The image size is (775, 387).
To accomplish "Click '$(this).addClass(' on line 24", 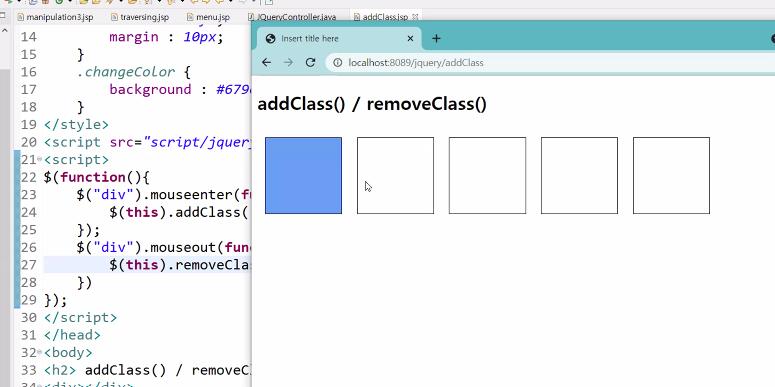I will [x=178, y=213].
